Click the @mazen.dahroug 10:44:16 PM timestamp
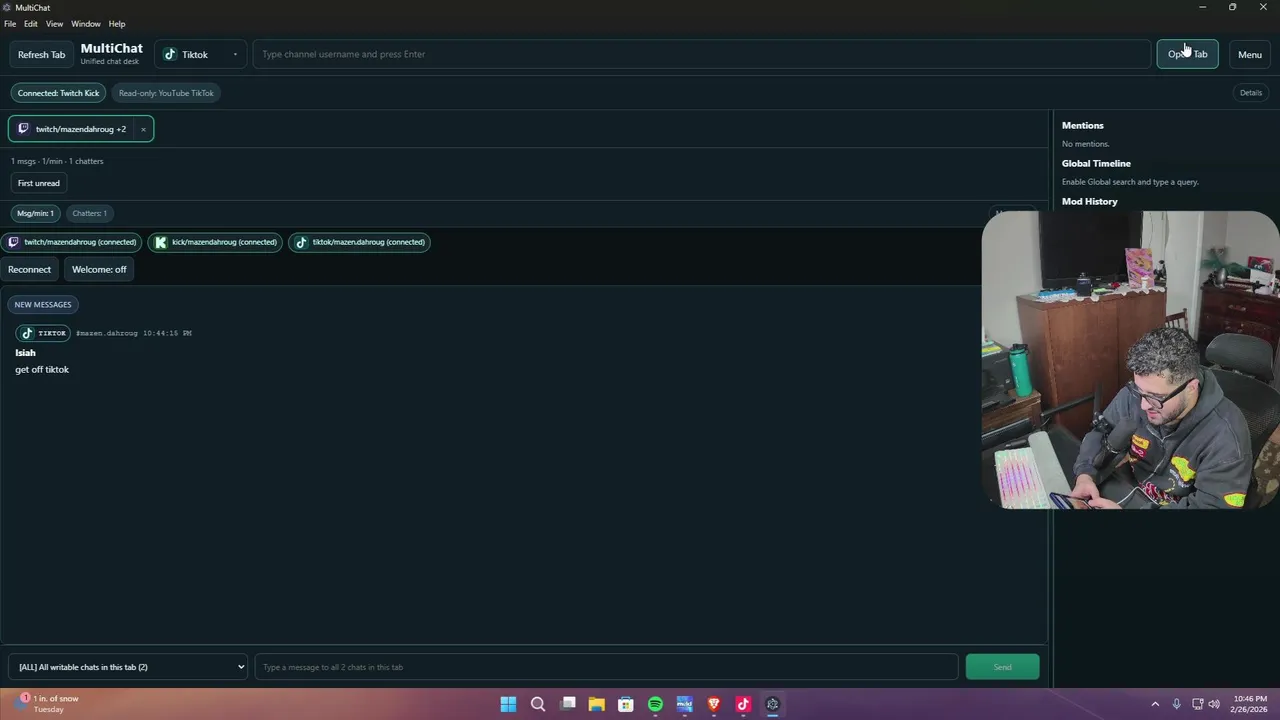The width and height of the screenshot is (1280, 720). pyautogui.click(x=134, y=333)
